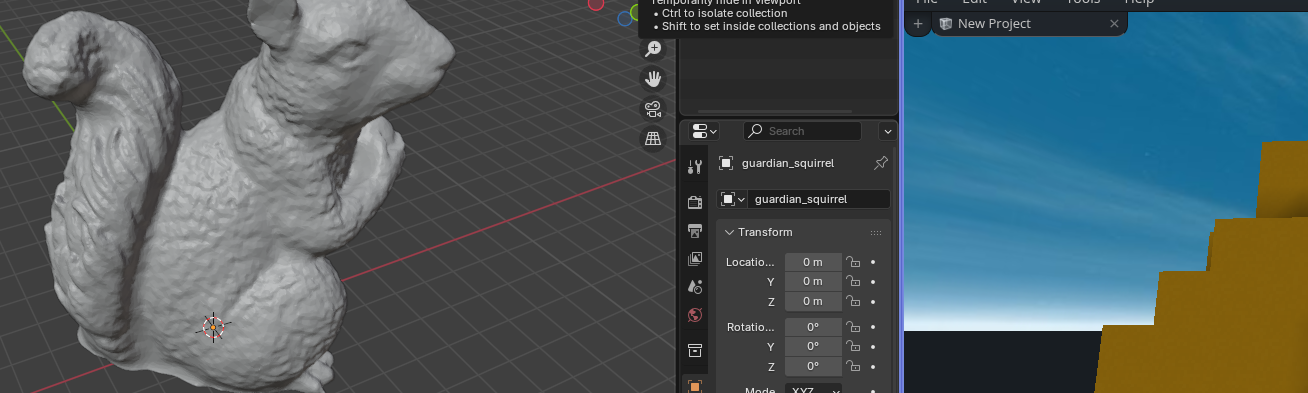Lock the Location Z axis

(x=853, y=302)
